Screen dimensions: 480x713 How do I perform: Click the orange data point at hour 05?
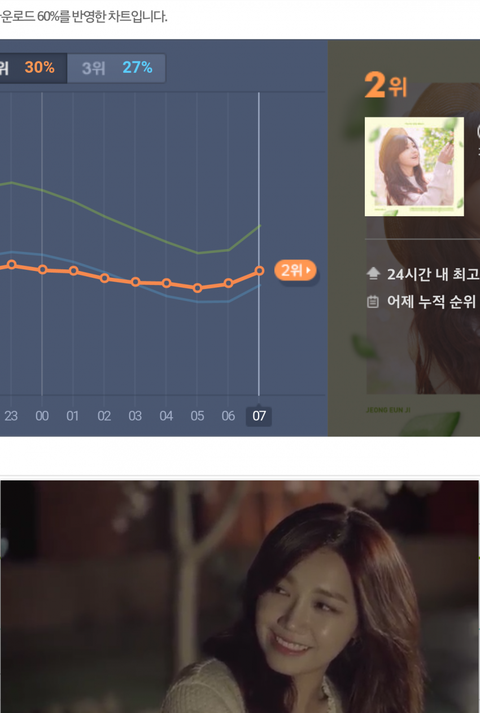pos(197,288)
